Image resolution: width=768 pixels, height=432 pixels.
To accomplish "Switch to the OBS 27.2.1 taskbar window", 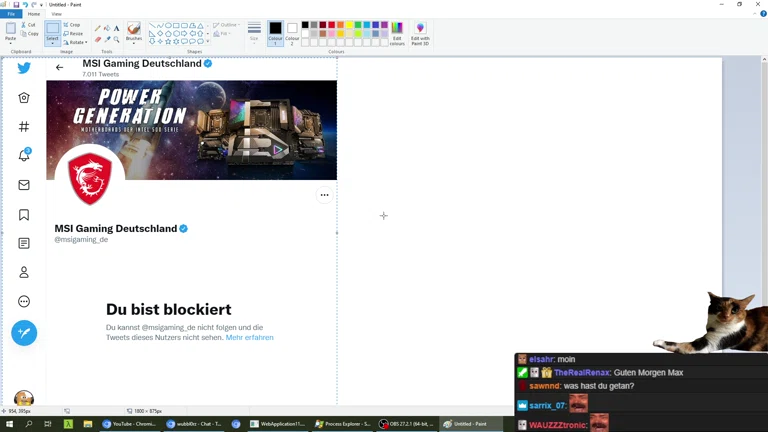I will 407,424.
